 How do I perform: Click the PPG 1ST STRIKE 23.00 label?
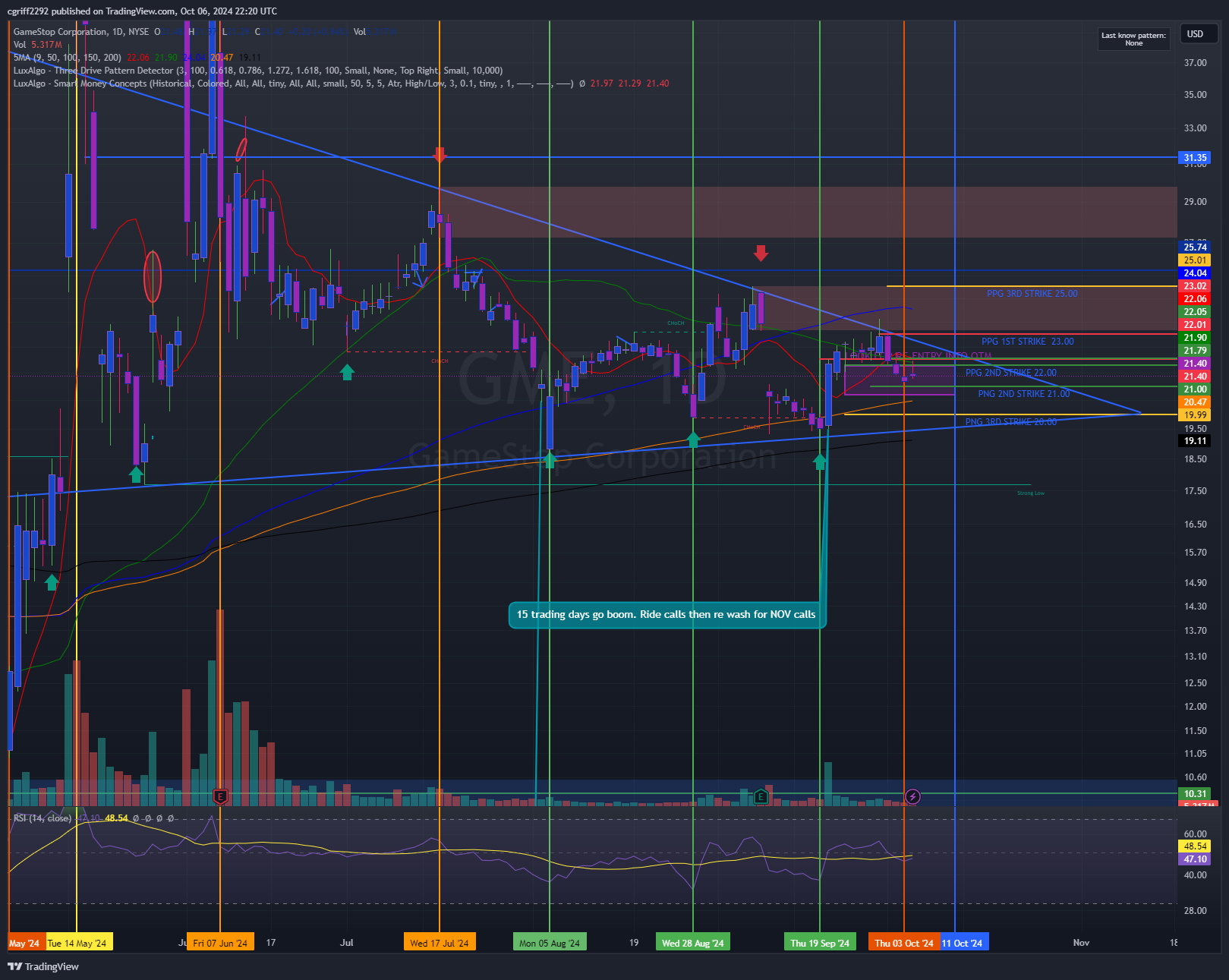coord(1027,342)
